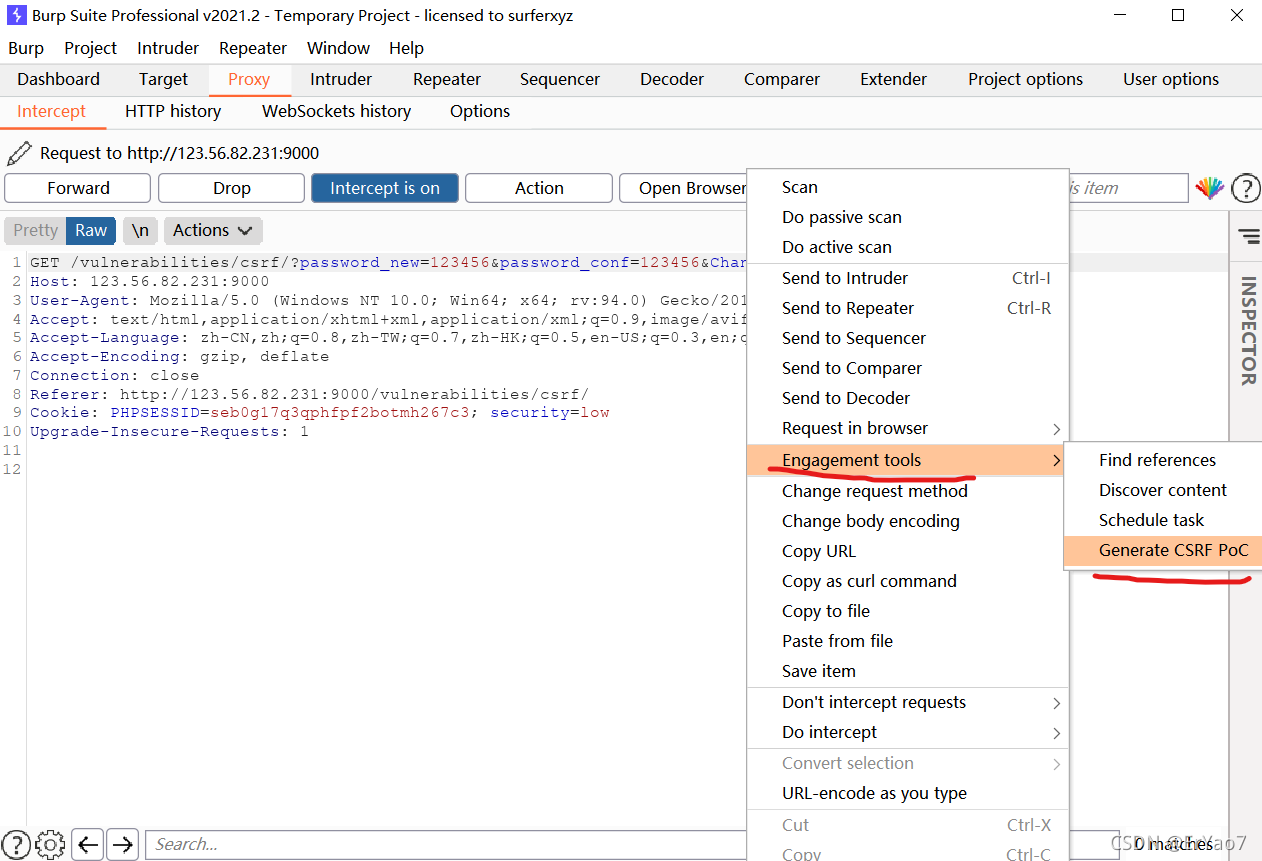Choose Do passive scan
Viewport: 1262px width, 861px height.
[x=908, y=217]
